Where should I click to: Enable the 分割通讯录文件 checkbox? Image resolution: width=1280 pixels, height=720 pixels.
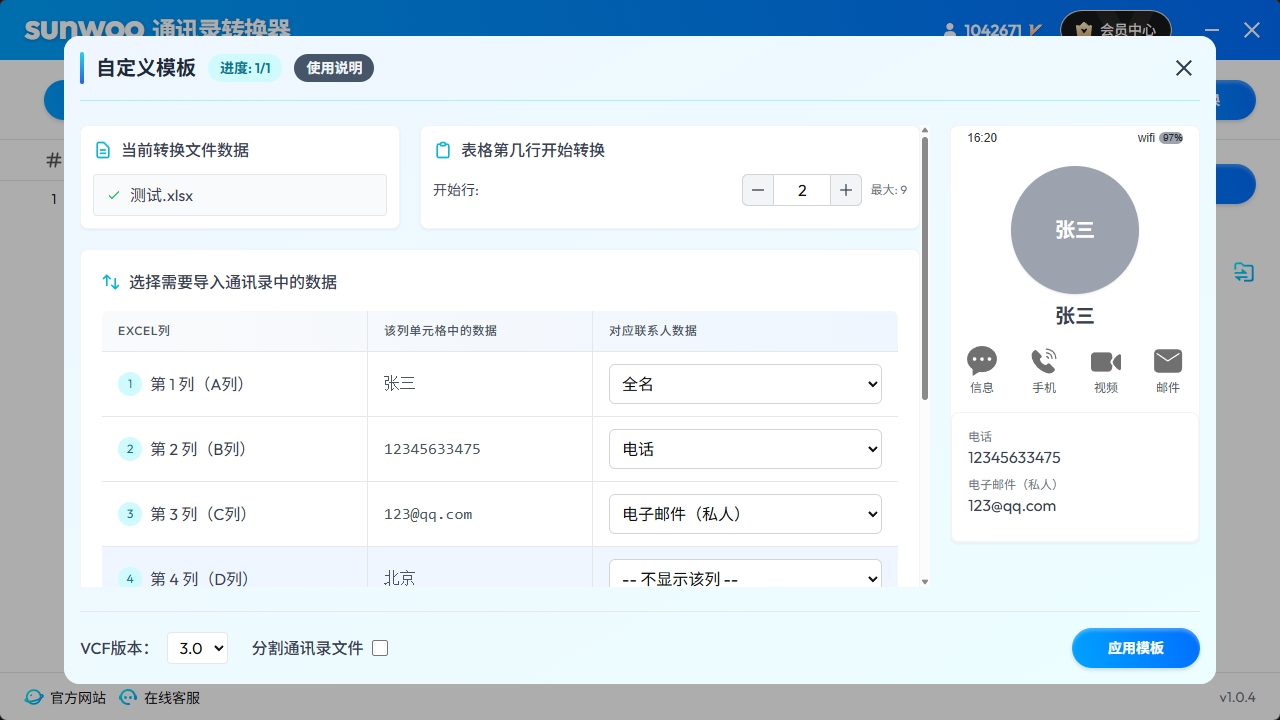380,648
